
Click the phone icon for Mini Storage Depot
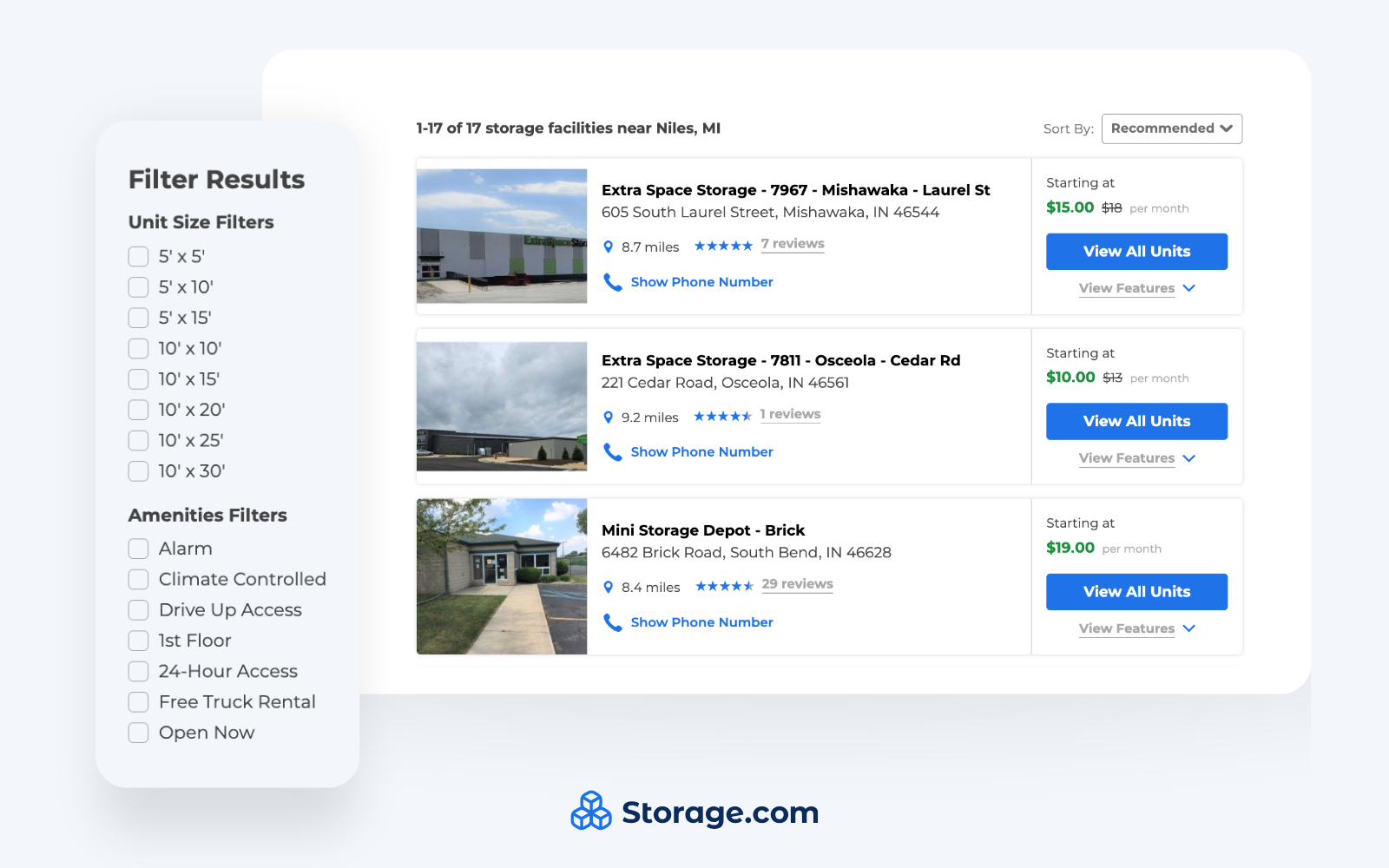point(613,621)
